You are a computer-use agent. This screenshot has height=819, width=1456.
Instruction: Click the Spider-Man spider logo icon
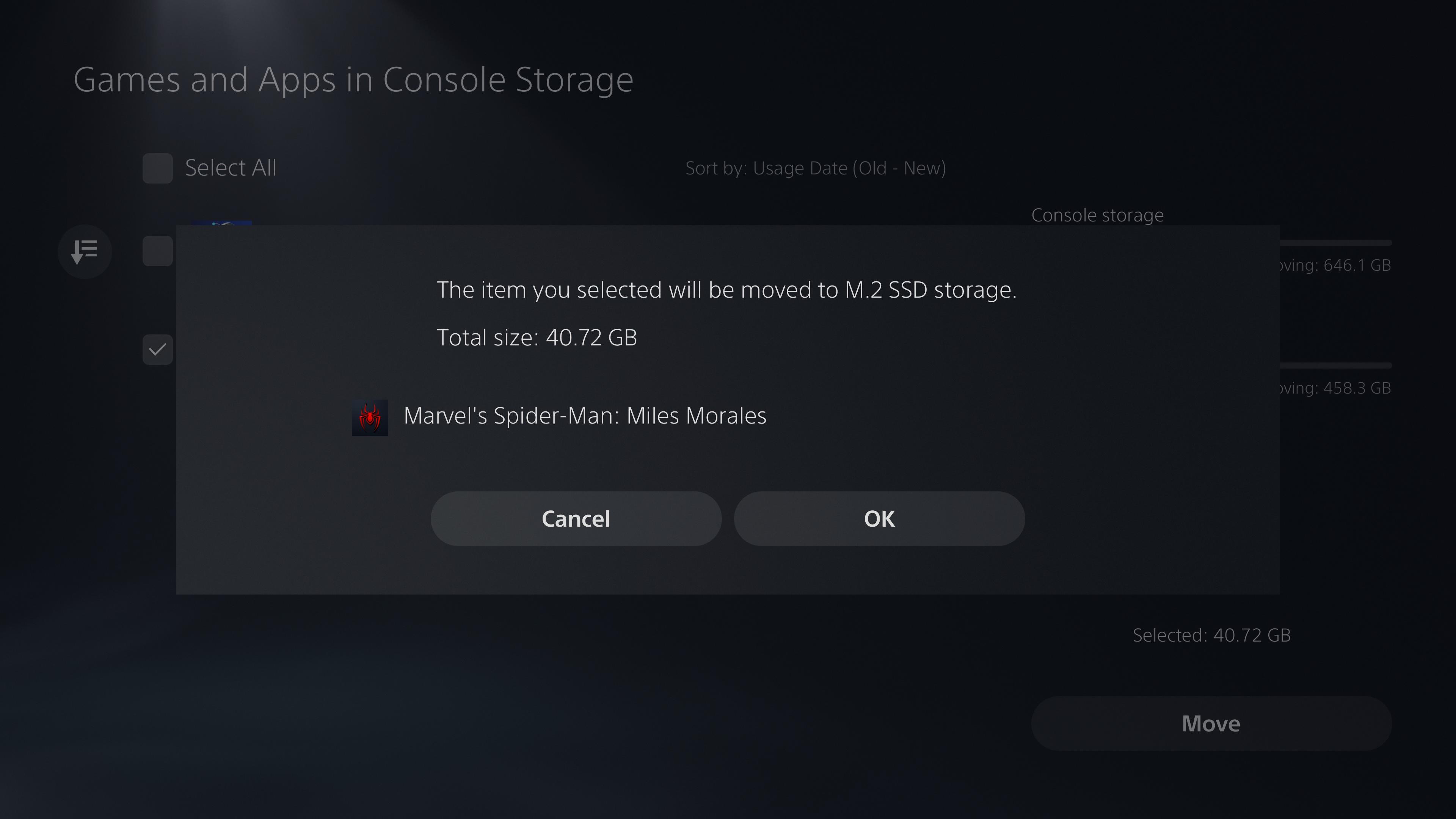(370, 418)
